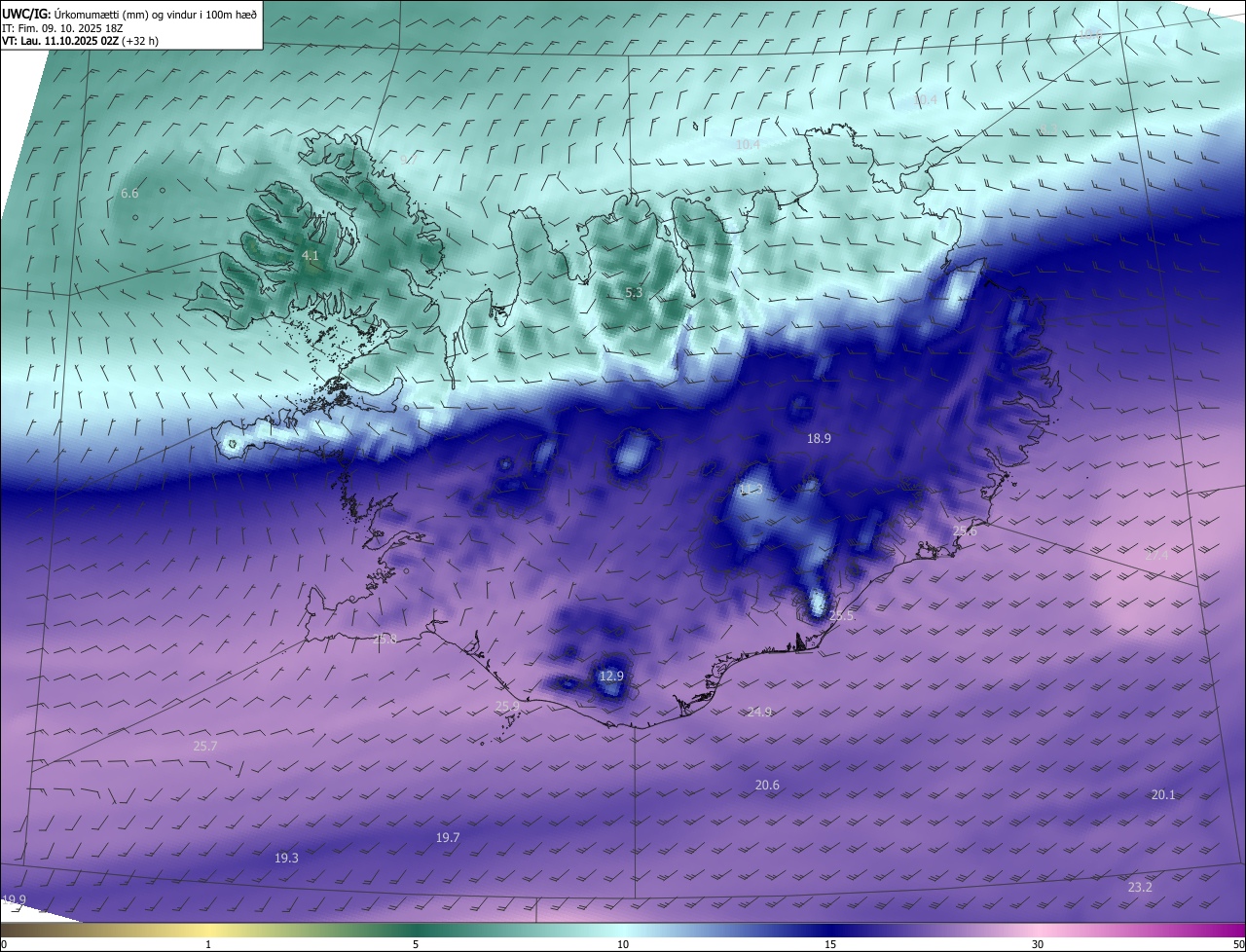Click the initial time 'IT: Fim. 09. 10. 2025 18Z'
Screen dimensions: 1246x952
64,28
